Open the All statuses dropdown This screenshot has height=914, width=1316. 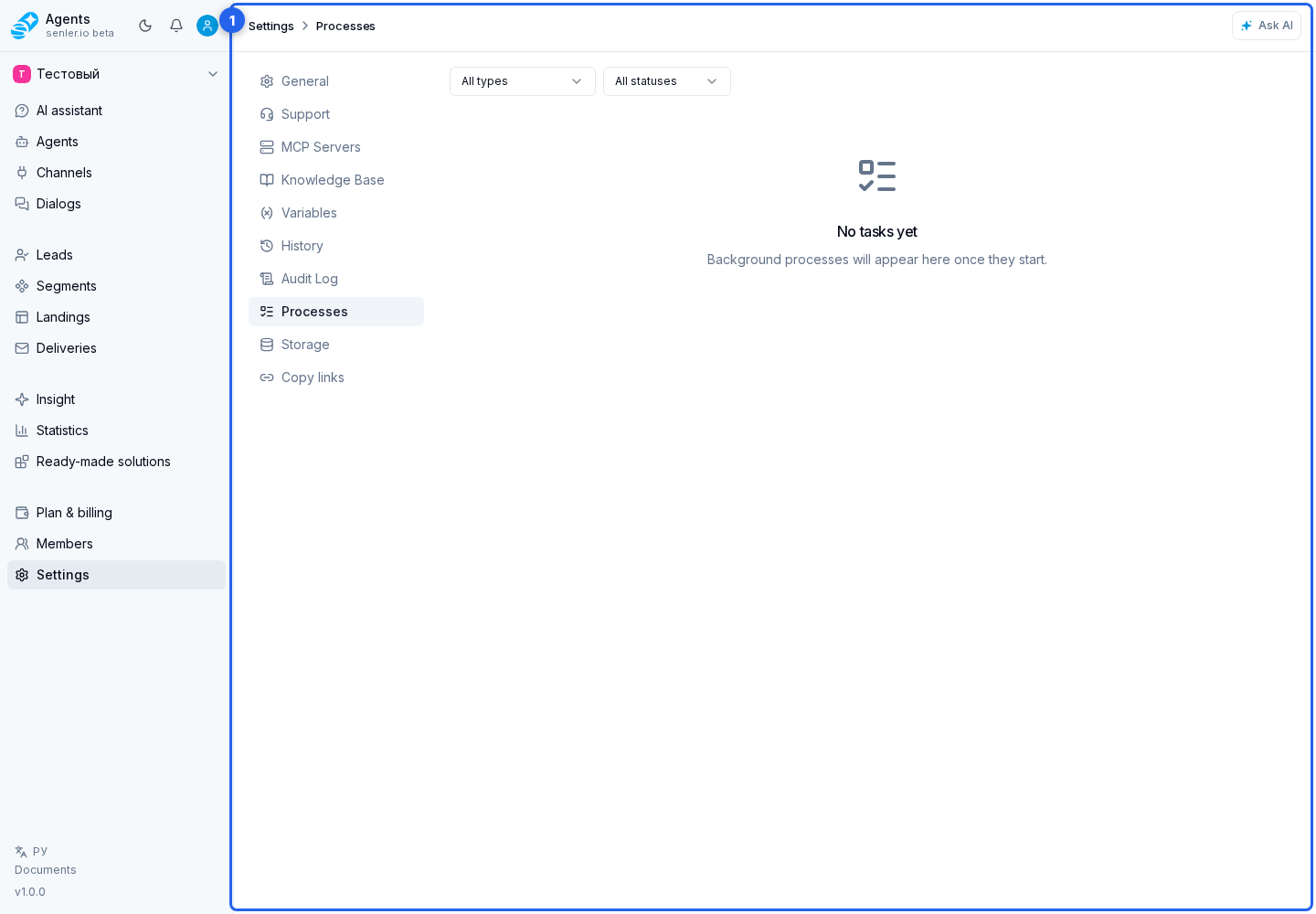[x=667, y=81]
